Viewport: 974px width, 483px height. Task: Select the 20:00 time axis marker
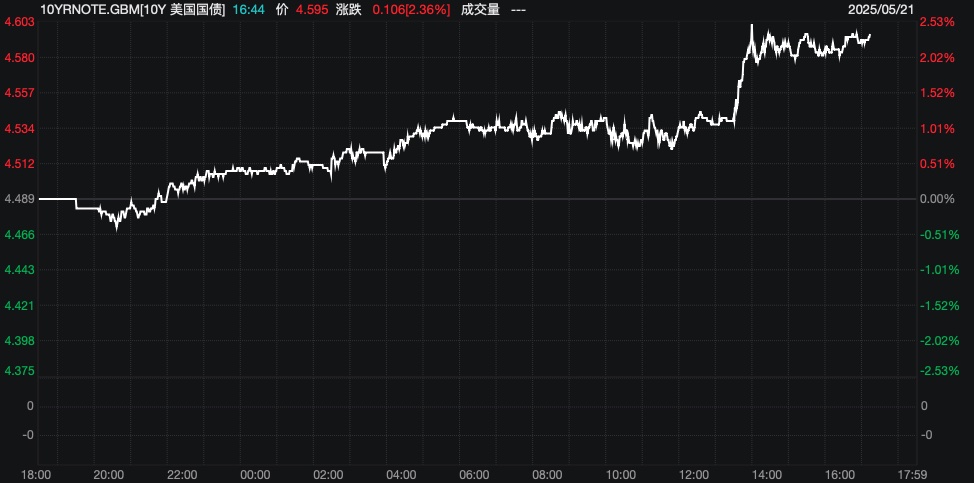point(109,474)
